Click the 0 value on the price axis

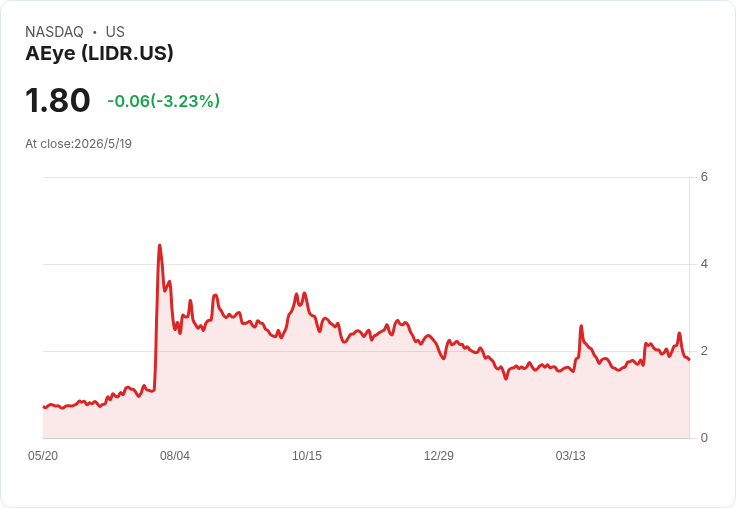coord(704,438)
